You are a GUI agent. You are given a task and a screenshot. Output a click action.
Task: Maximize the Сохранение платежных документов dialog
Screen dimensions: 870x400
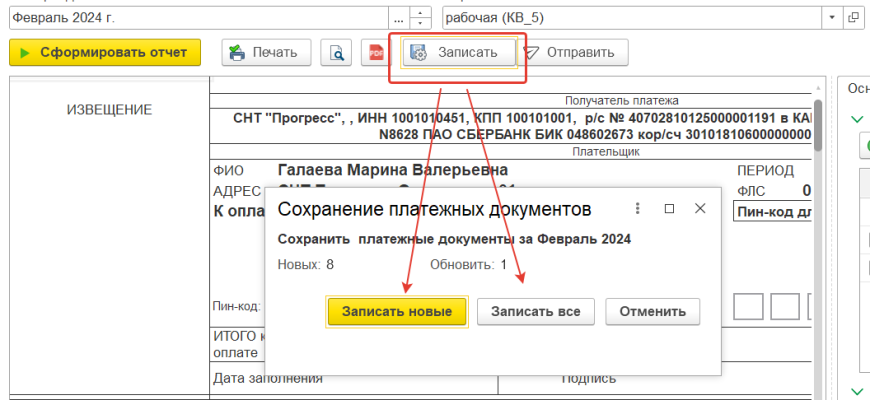coord(670,209)
